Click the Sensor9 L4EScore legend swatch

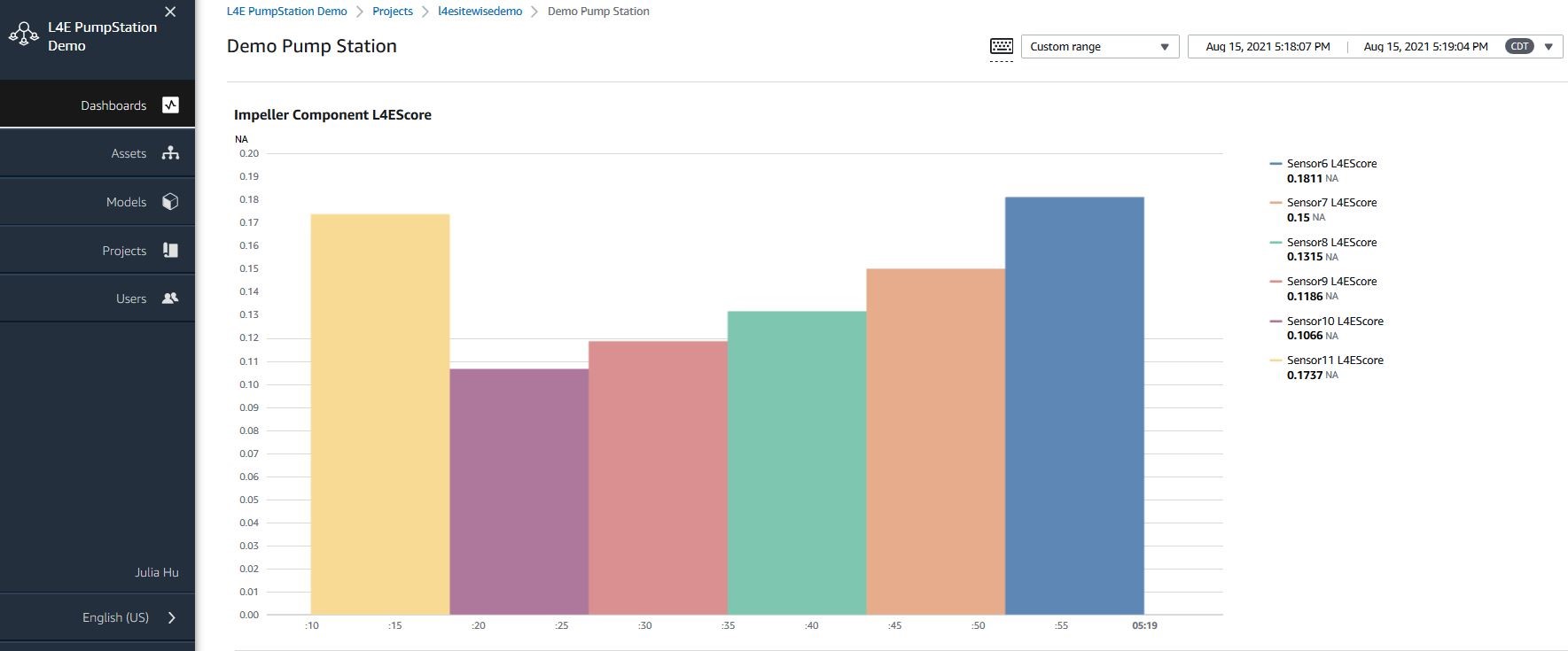pyautogui.click(x=1275, y=282)
